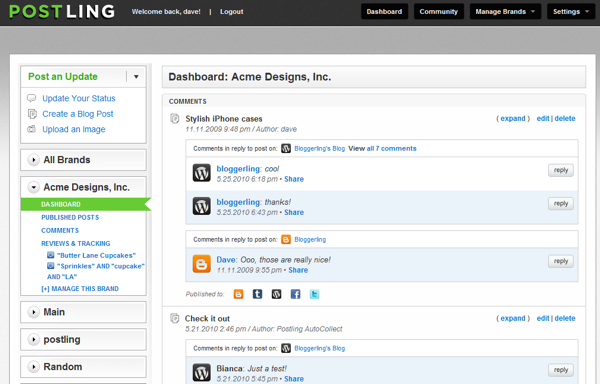Viewport: 600px width, 384px height.
Task: Reply to Bianca's comment
Action: 561,370
